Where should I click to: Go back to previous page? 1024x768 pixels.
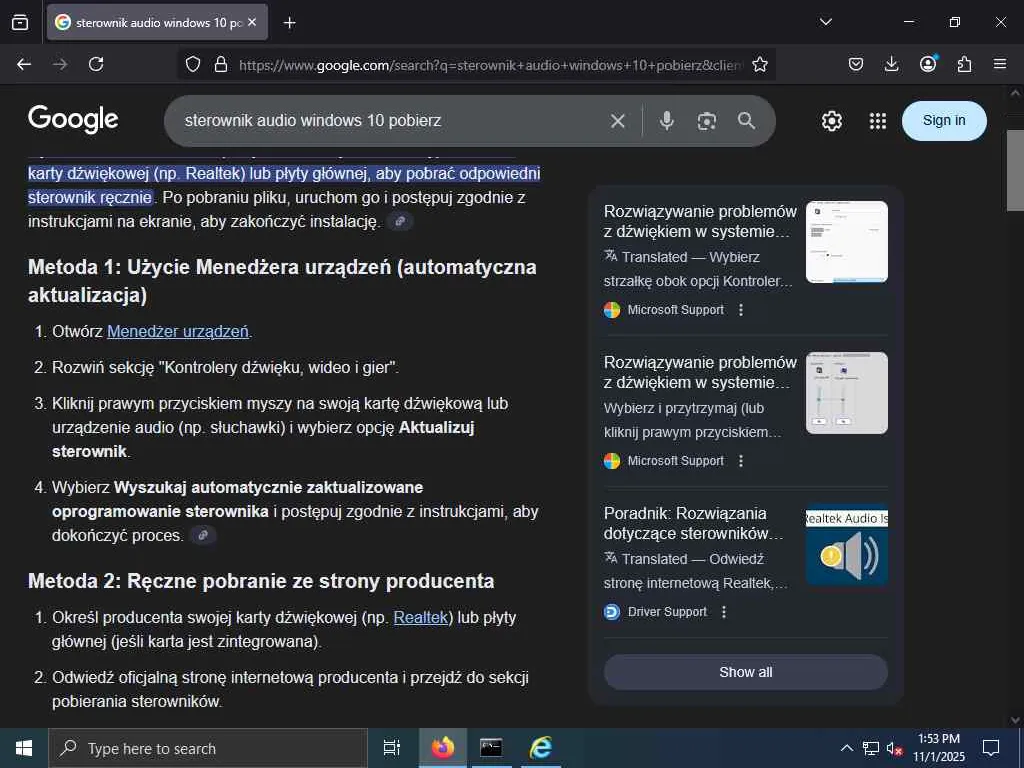[x=24, y=64]
